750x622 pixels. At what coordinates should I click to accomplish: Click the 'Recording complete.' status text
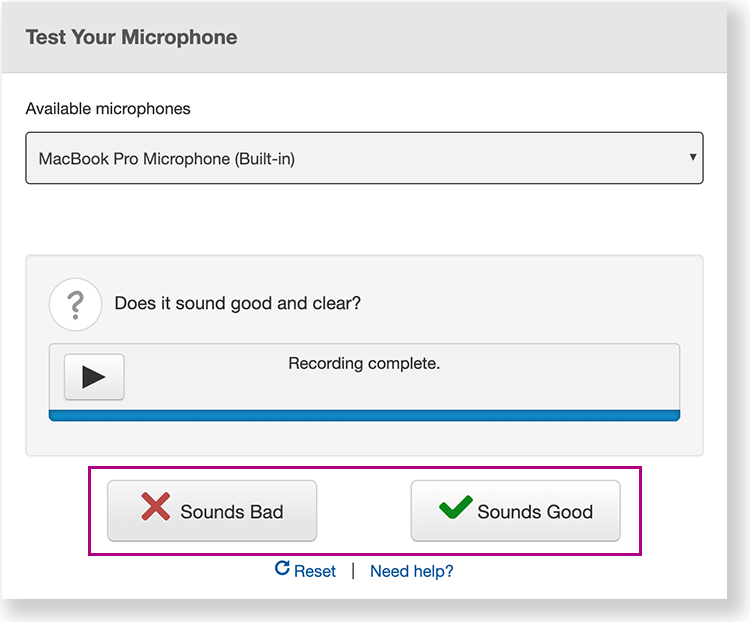tap(364, 363)
